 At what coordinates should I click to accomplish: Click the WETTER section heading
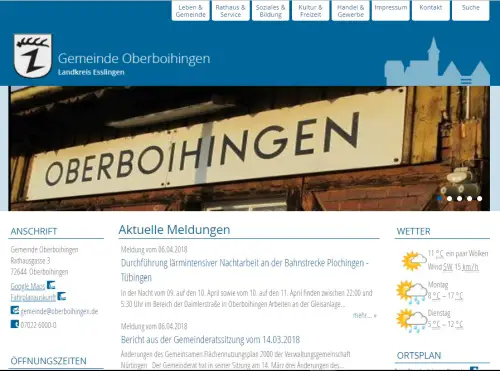click(414, 231)
